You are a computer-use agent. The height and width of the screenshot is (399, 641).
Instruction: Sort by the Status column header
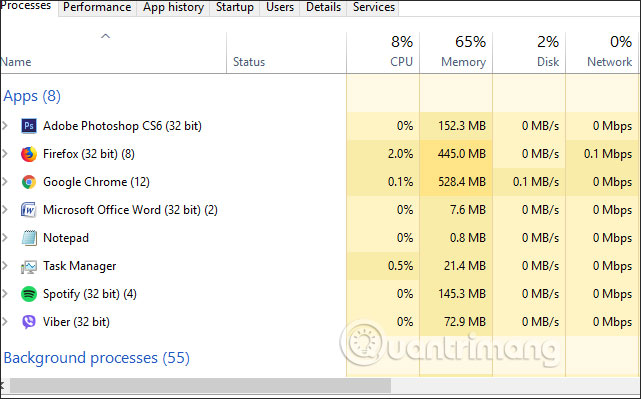tap(287, 53)
